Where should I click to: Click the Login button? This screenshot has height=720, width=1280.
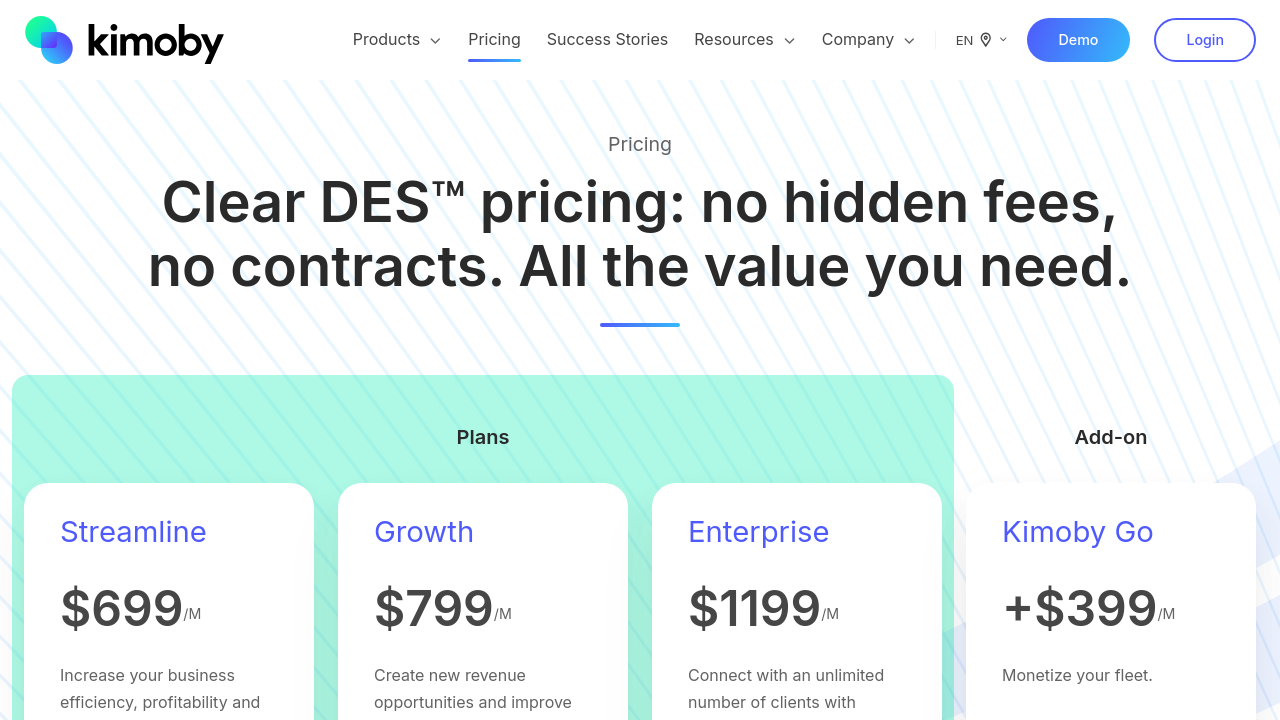pyautogui.click(x=1204, y=40)
